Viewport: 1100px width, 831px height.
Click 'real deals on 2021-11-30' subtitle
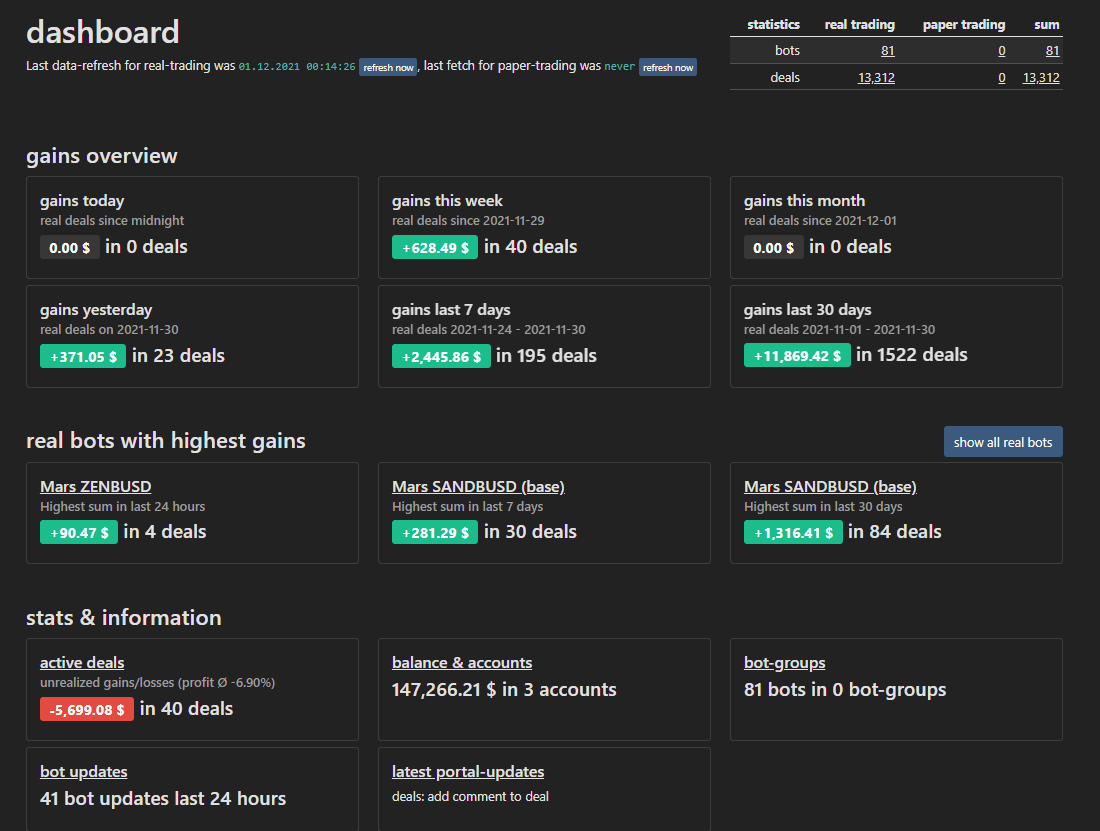coord(109,330)
